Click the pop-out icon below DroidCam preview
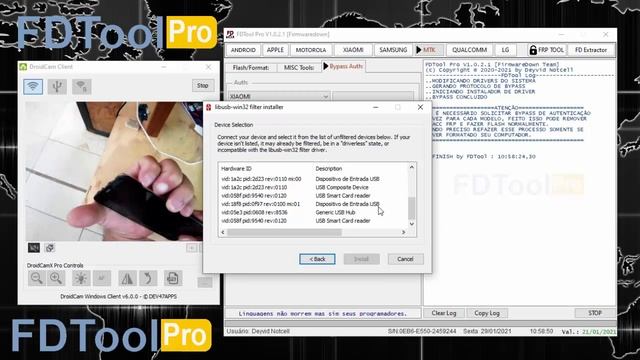 [x=50, y=248]
